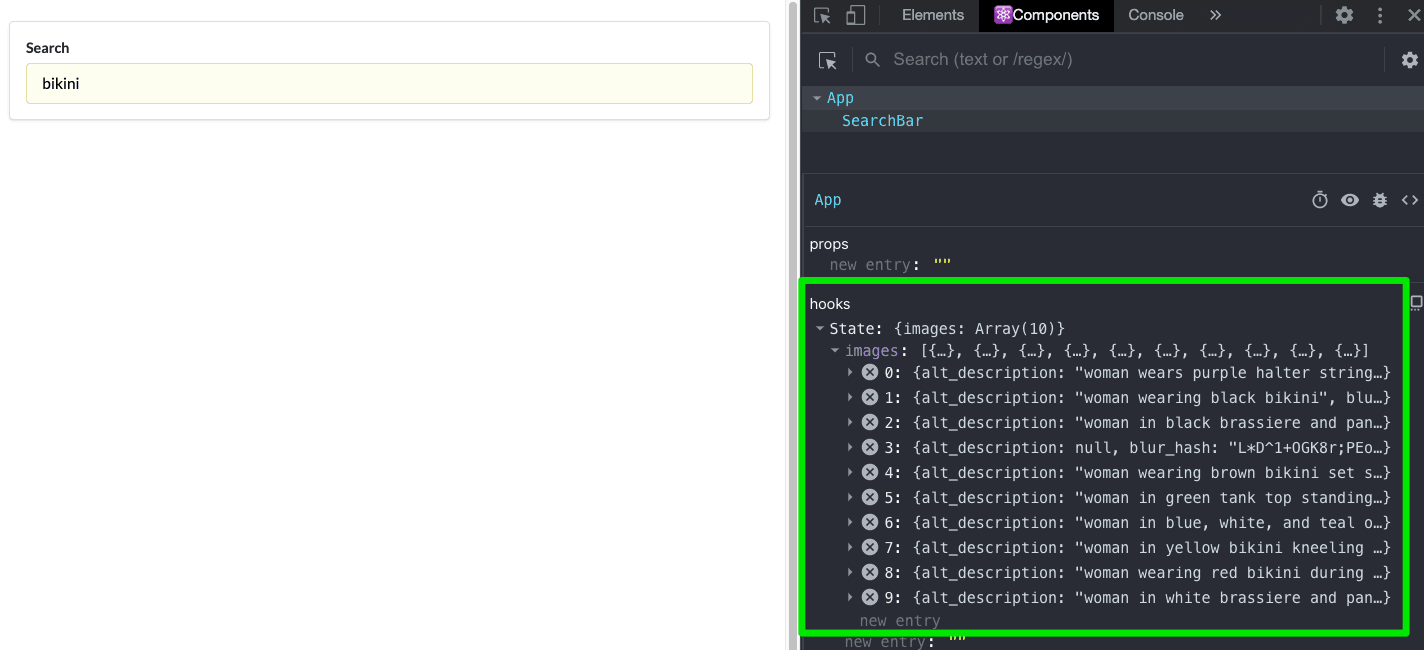1424x650 pixels.
Task: Inspect matching DOM element eye icon
Action: tap(1350, 200)
